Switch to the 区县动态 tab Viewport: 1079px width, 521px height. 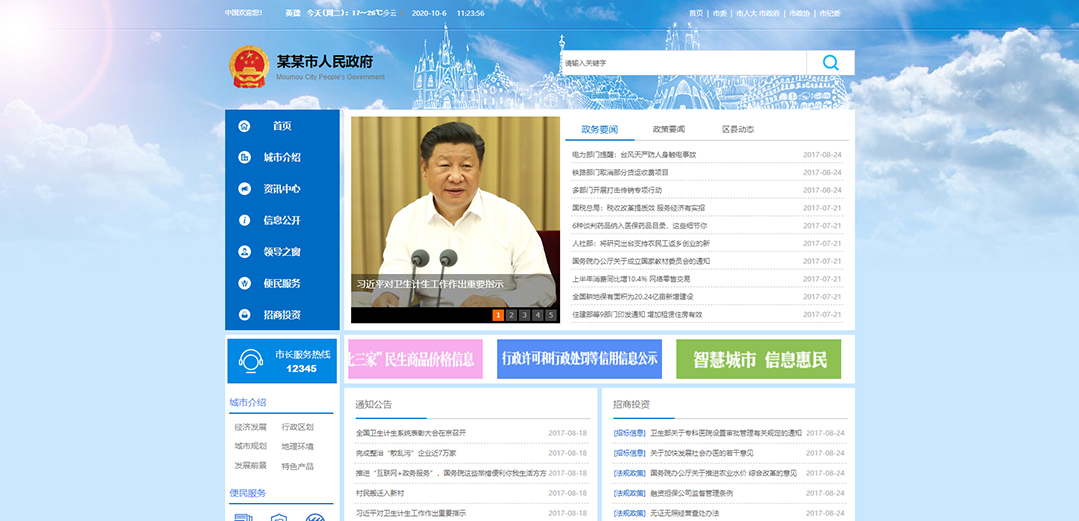[737, 129]
